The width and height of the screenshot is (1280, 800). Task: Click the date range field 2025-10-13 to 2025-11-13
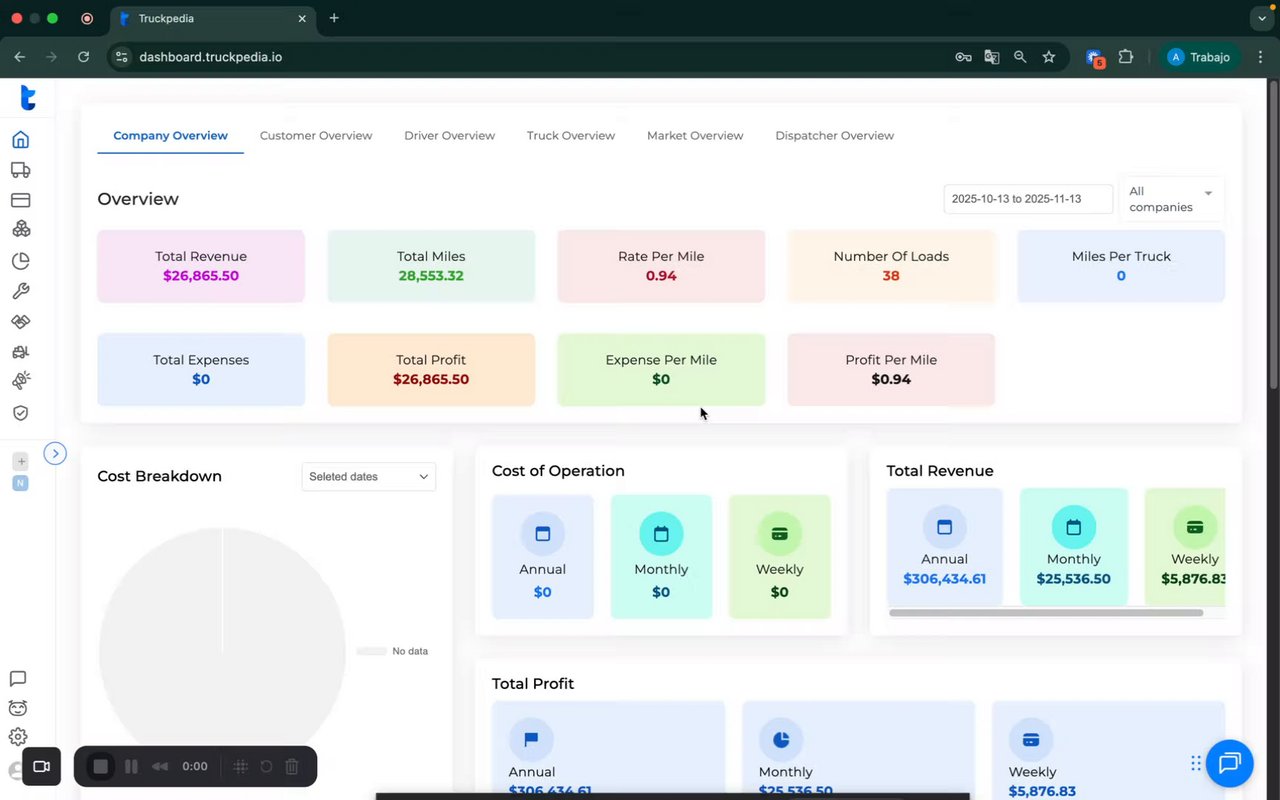click(x=1028, y=199)
